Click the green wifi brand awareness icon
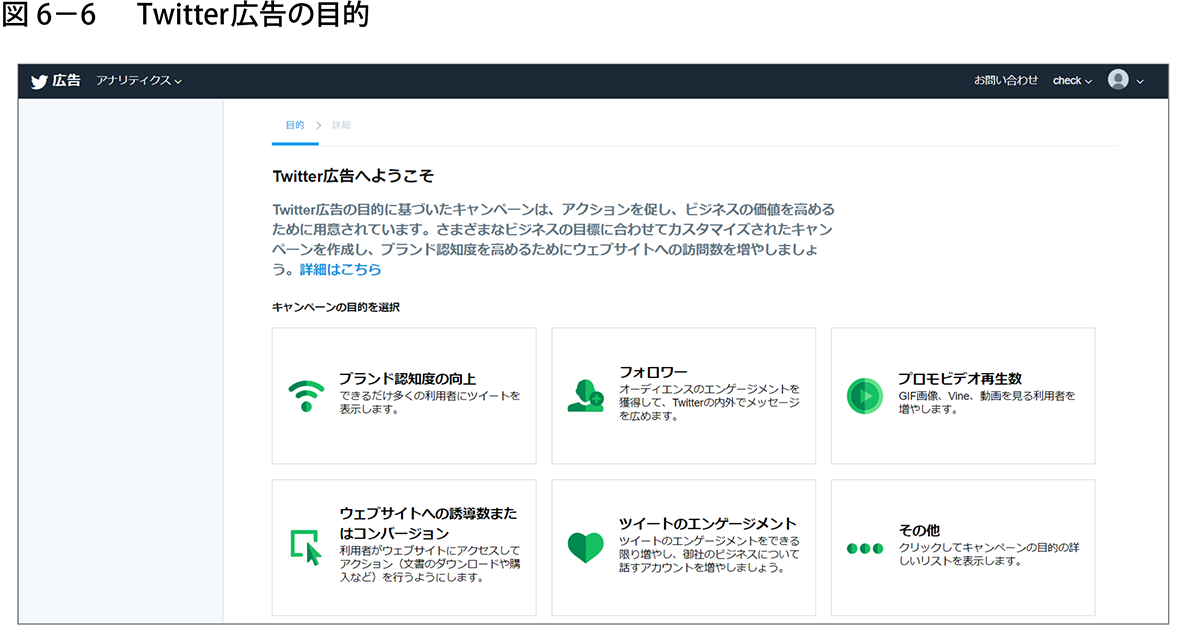 (306, 396)
